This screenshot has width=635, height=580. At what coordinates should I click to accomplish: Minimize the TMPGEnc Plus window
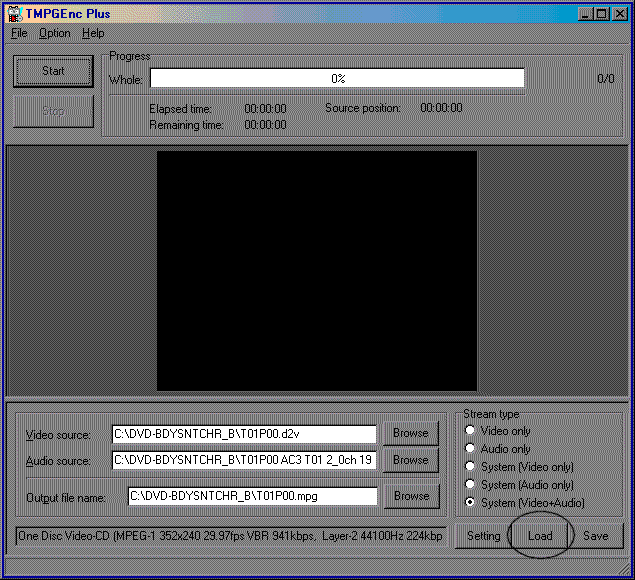tap(585, 14)
